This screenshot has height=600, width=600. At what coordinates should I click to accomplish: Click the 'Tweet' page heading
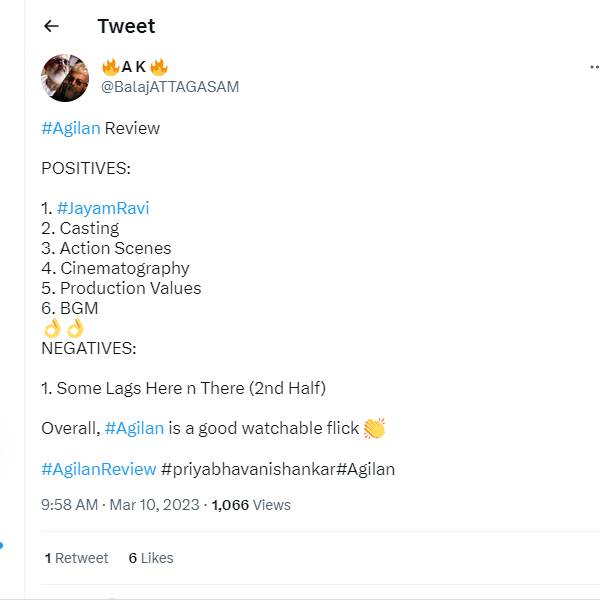(x=126, y=26)
